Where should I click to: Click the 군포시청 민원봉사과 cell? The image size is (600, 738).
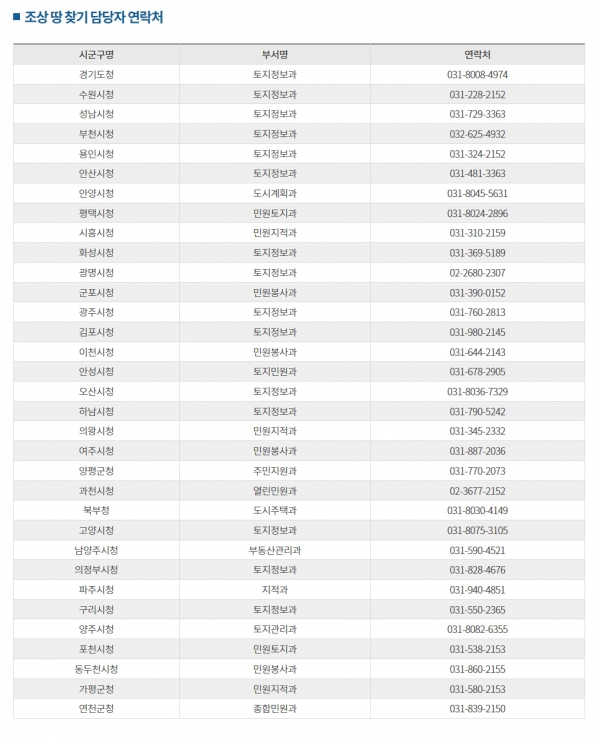(x=275, y=293)
